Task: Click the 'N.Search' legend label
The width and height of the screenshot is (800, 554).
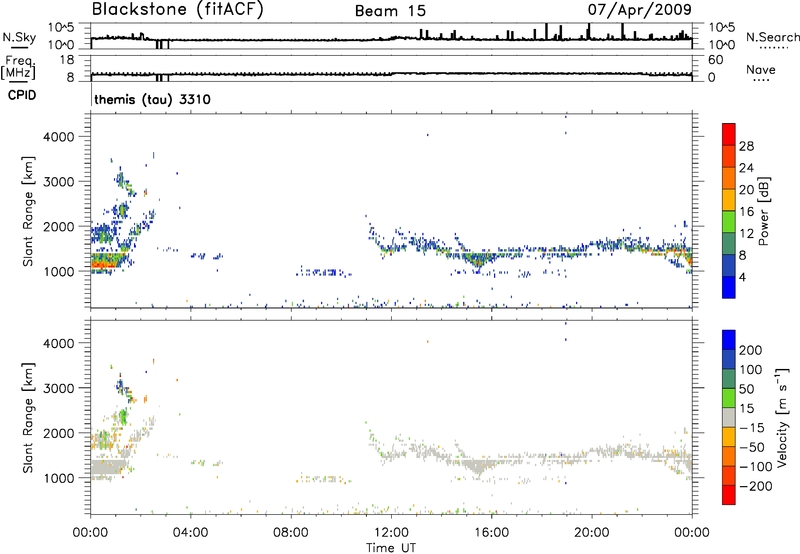Action: [772, 37]
